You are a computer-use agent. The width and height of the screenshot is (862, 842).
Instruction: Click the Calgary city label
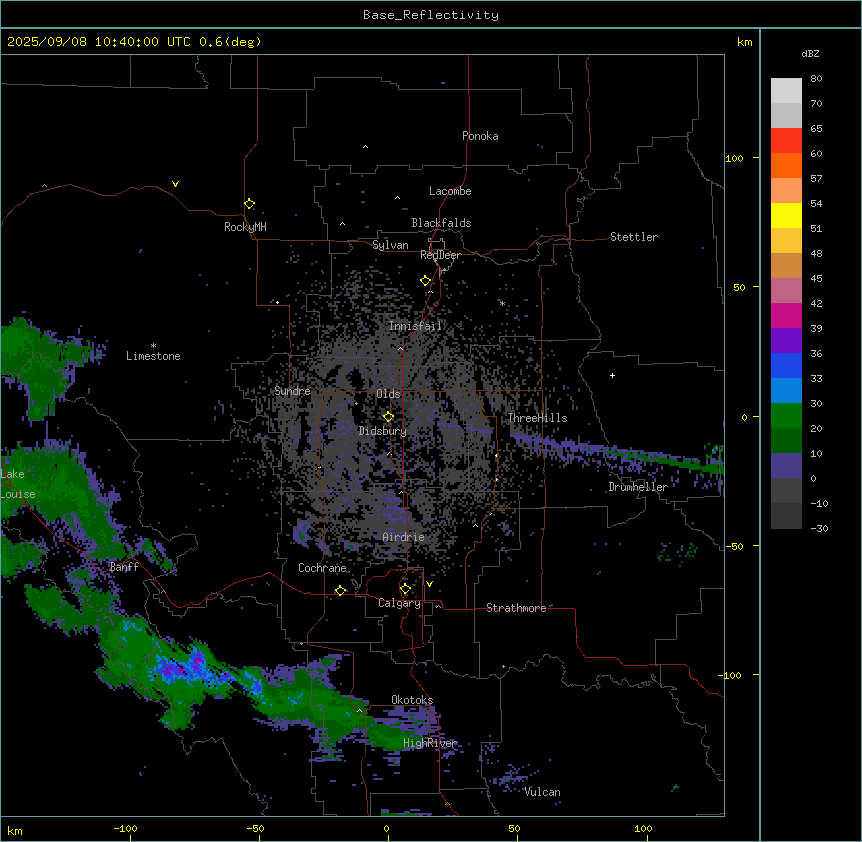click(399, 603)
